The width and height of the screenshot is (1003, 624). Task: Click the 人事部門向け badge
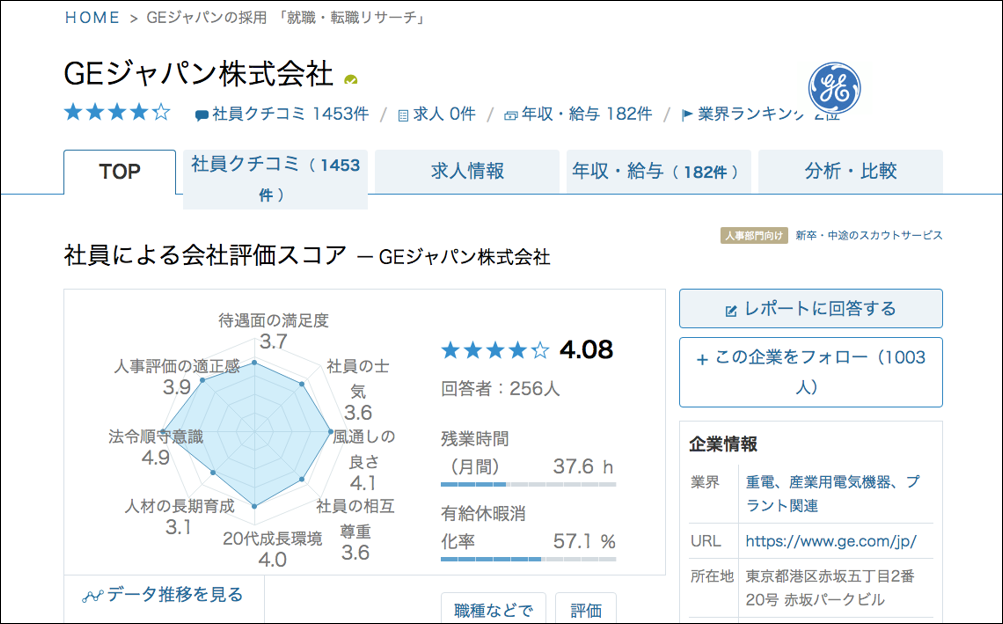point(754,235)
